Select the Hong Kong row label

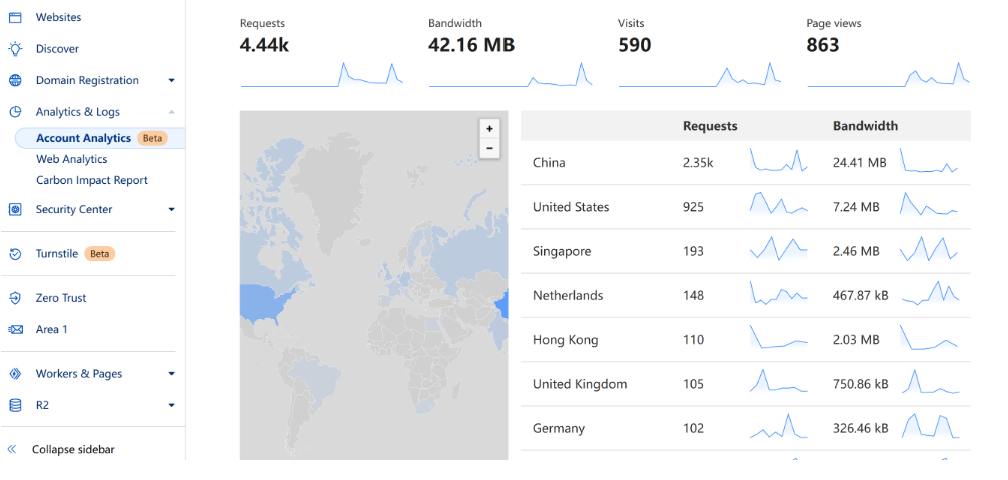(566, 340)
